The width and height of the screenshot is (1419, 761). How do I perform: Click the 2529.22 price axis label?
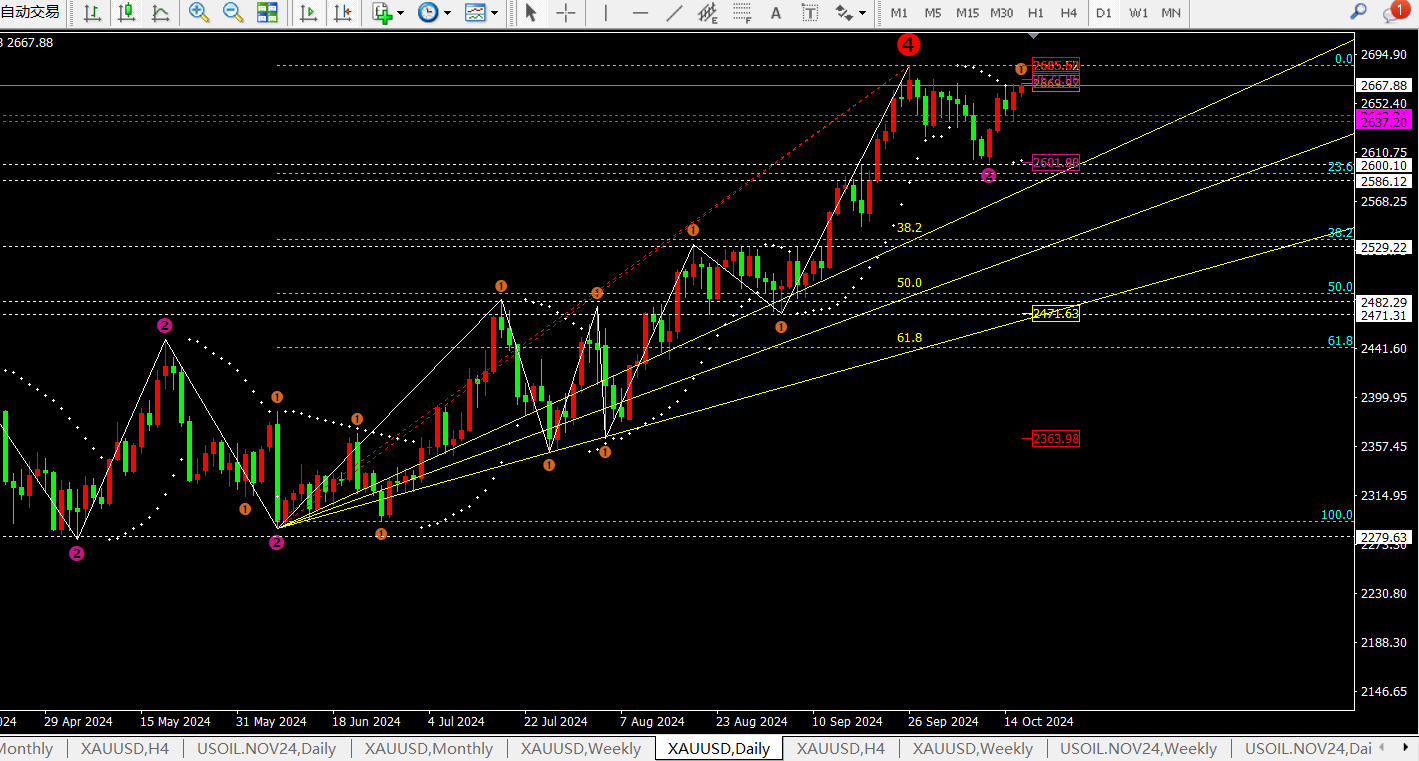1385,247
